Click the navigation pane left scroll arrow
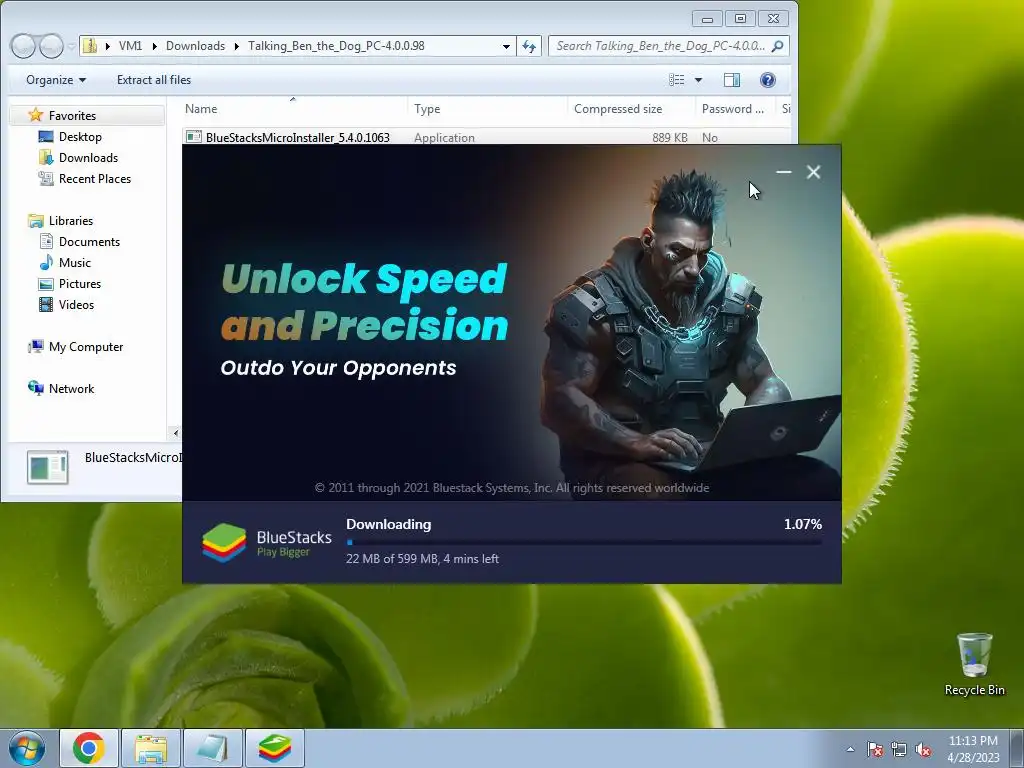1024x768 pixels. (175, 433)
